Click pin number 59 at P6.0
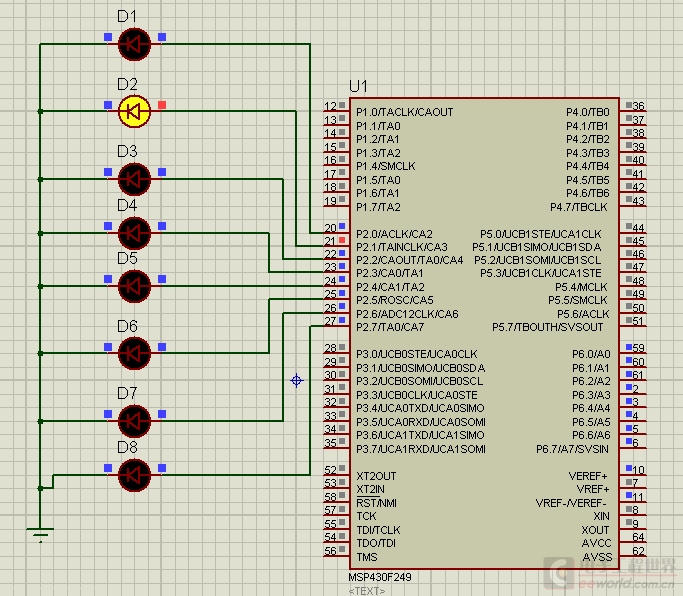 coord(639,348)
